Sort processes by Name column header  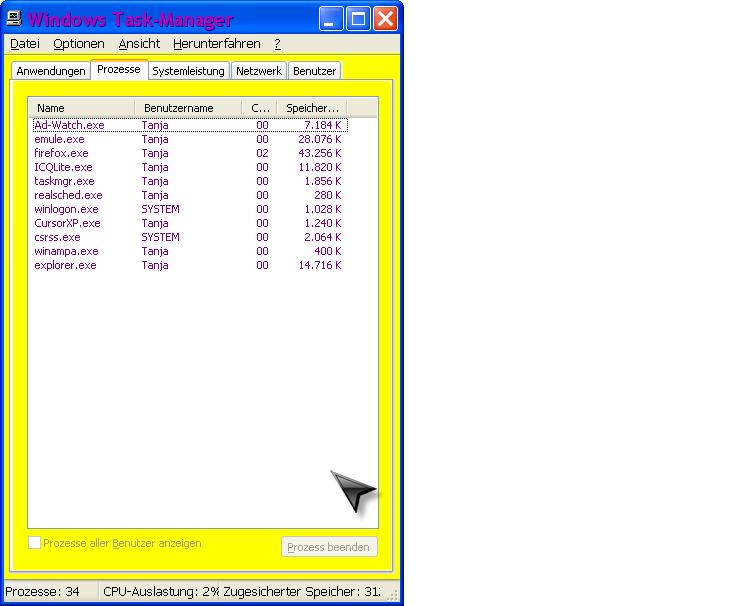pos(82,108)
